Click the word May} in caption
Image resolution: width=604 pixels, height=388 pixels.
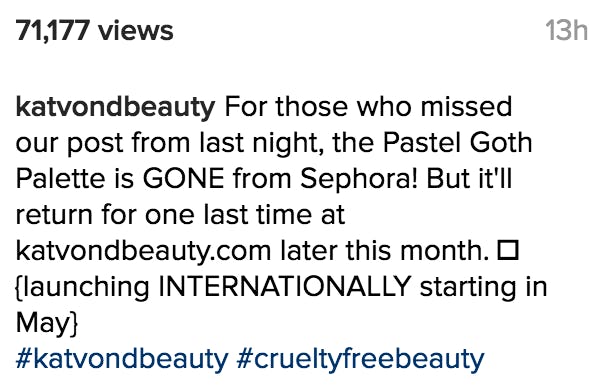click(47, 322)
